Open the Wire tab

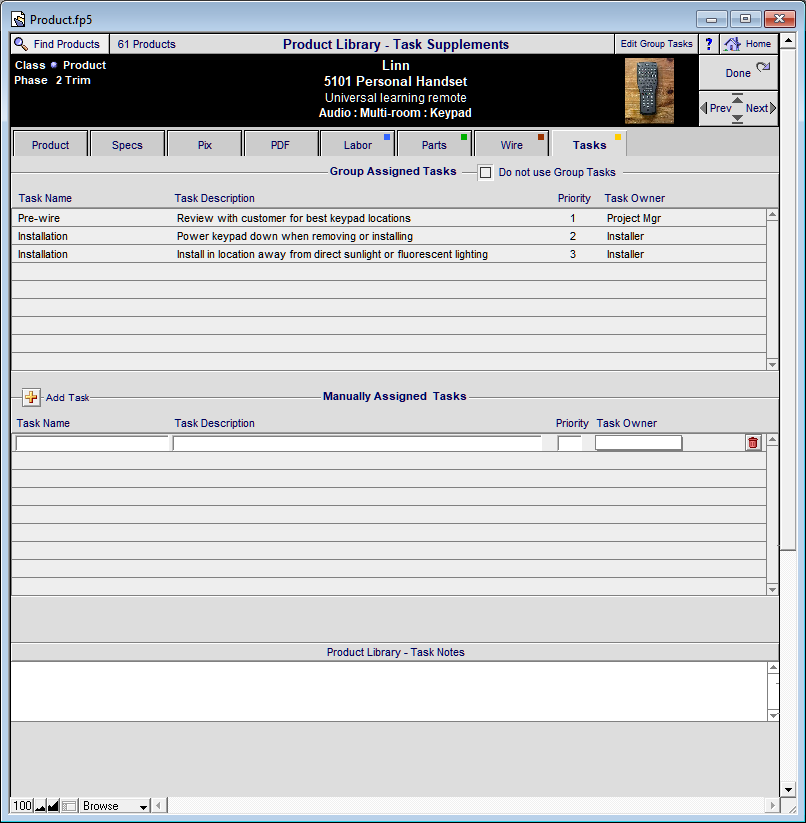click(511, 145)
